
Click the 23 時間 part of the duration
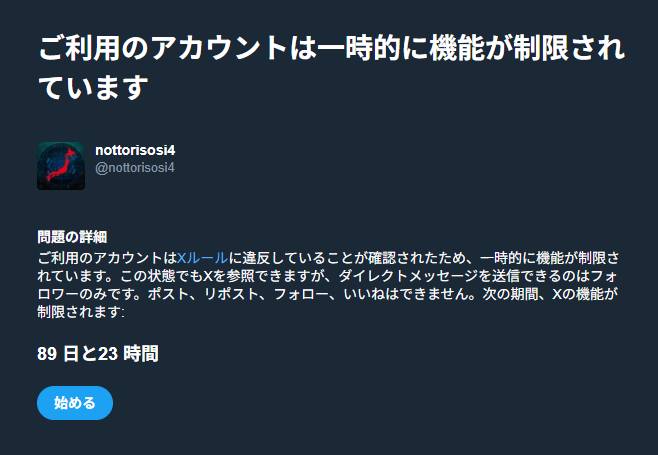pyautogui.click(x=128, y=354)
